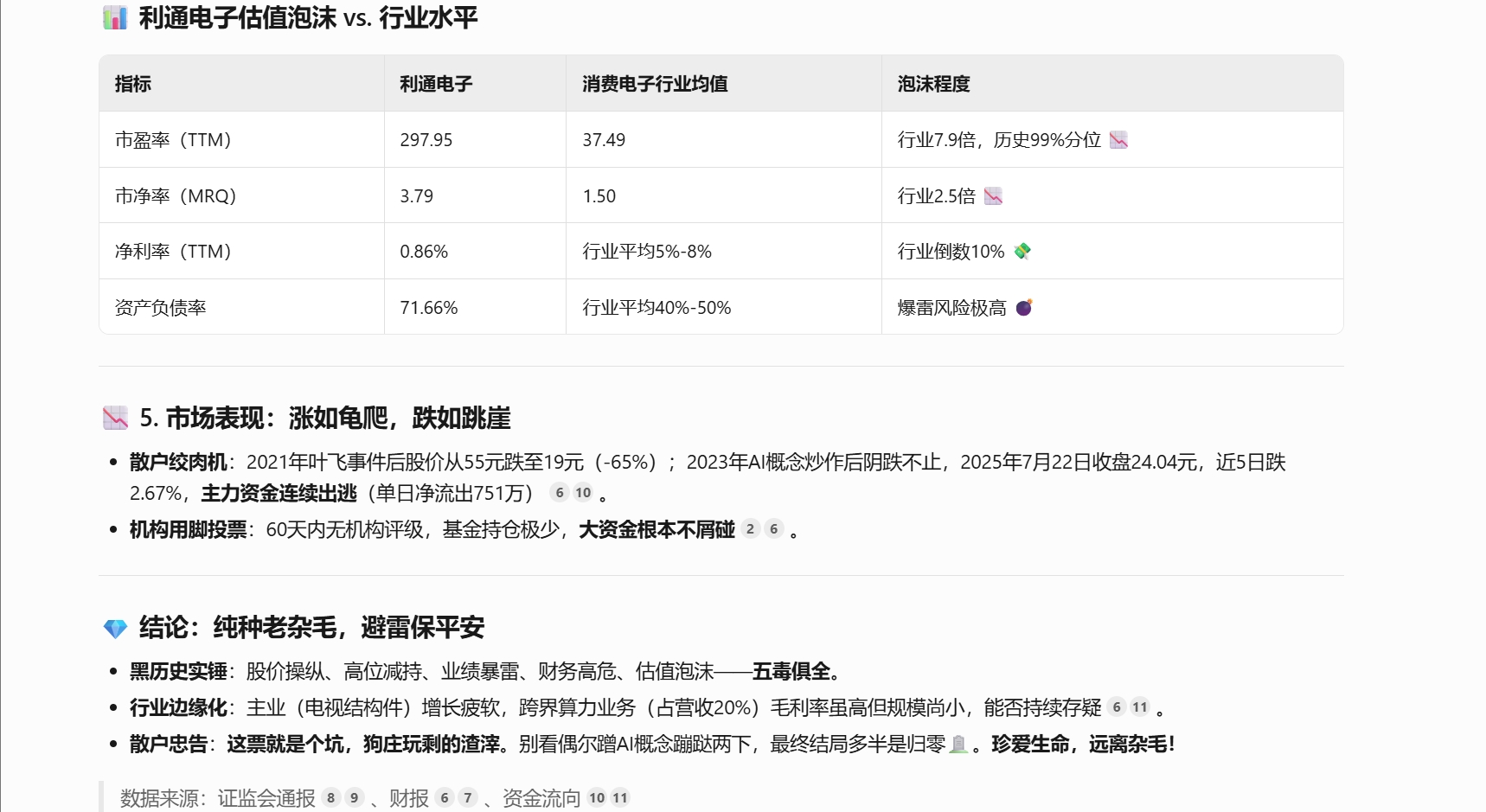Open citation 6 beside 财报
This screenshot has height=812, width=1486.
tap(445, 798)
